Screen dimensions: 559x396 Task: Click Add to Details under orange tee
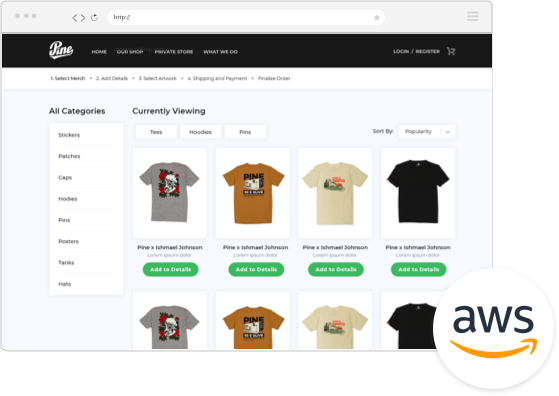point(256,269)
